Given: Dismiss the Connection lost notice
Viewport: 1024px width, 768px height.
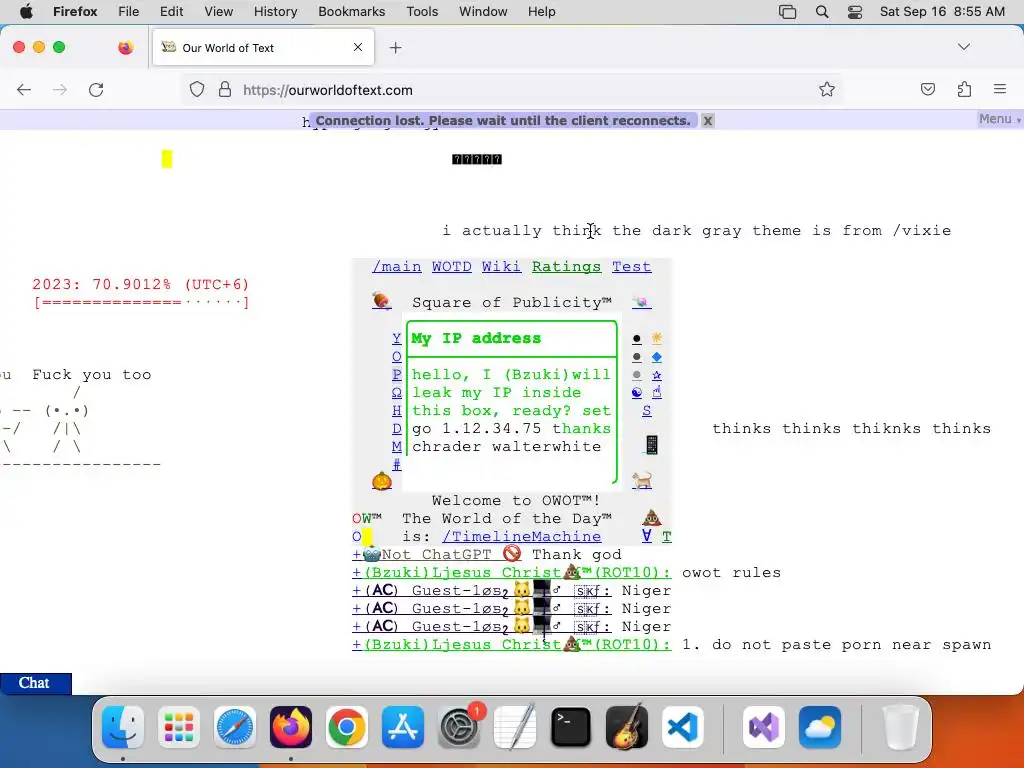Looking at the screenshot, I should coord(707,121).
